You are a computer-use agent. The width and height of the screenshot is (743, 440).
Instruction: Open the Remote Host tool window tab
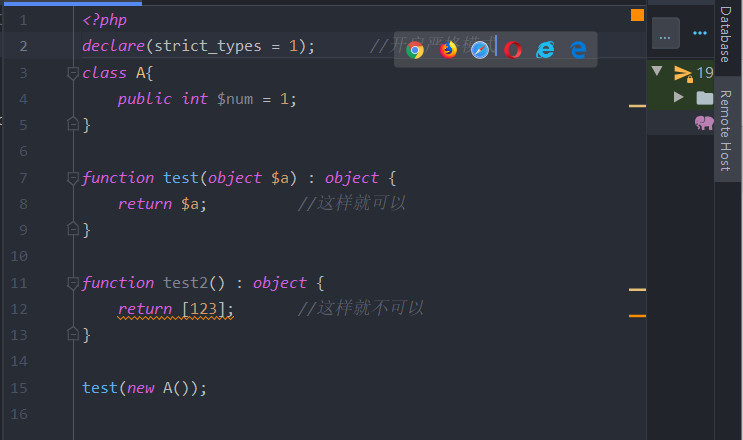pos(725,131)
